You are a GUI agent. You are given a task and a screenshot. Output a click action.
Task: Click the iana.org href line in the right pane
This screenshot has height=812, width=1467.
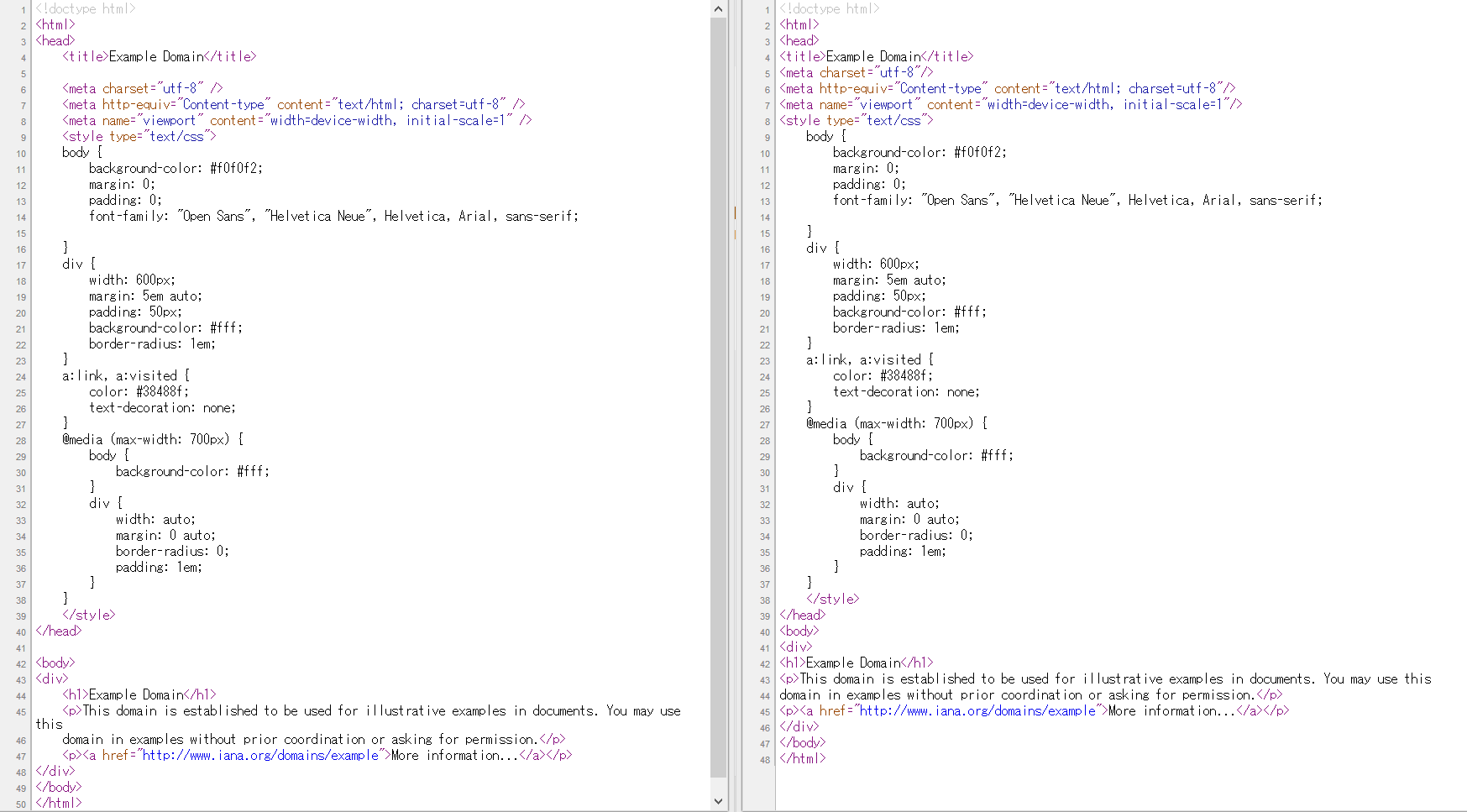click(x=1035, y=711)
